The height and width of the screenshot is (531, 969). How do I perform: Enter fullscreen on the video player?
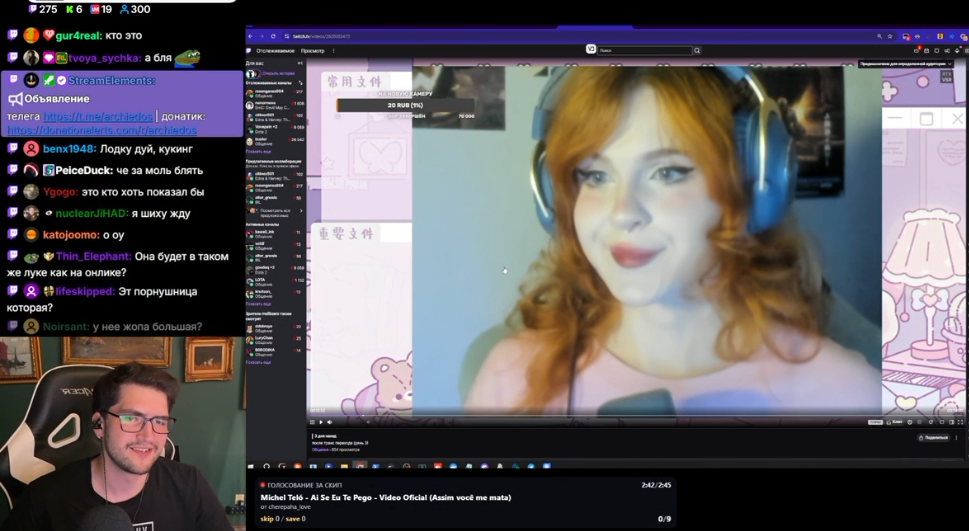[x=960, y=422]
